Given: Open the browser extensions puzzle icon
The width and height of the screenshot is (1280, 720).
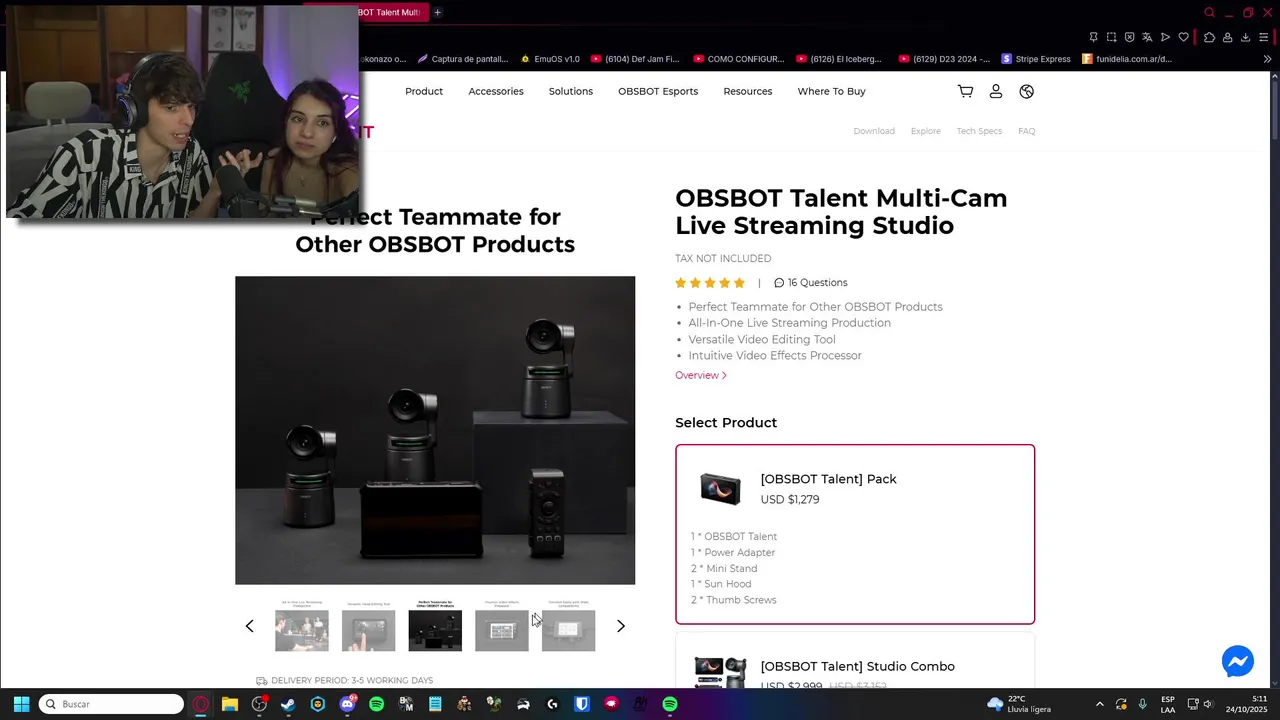Looking at the screenshot, I should click(1209, 37).
